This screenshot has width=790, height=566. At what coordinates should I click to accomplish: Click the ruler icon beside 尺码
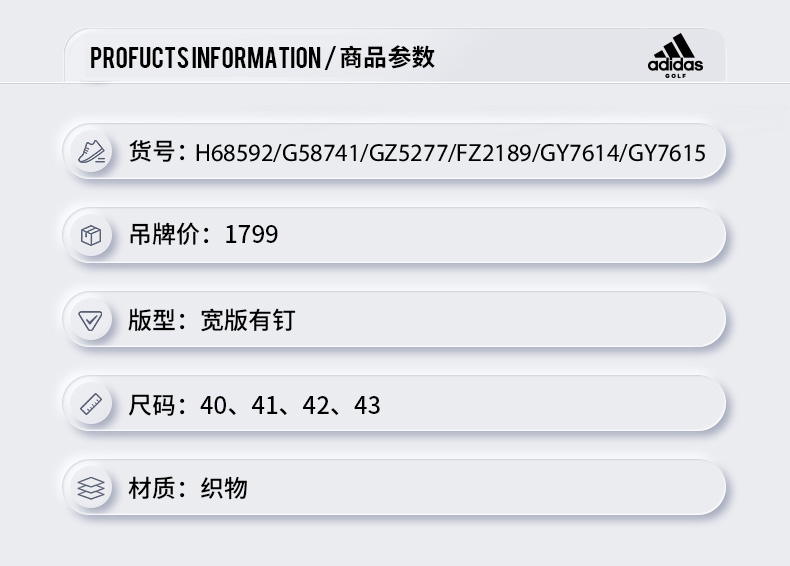91,404
